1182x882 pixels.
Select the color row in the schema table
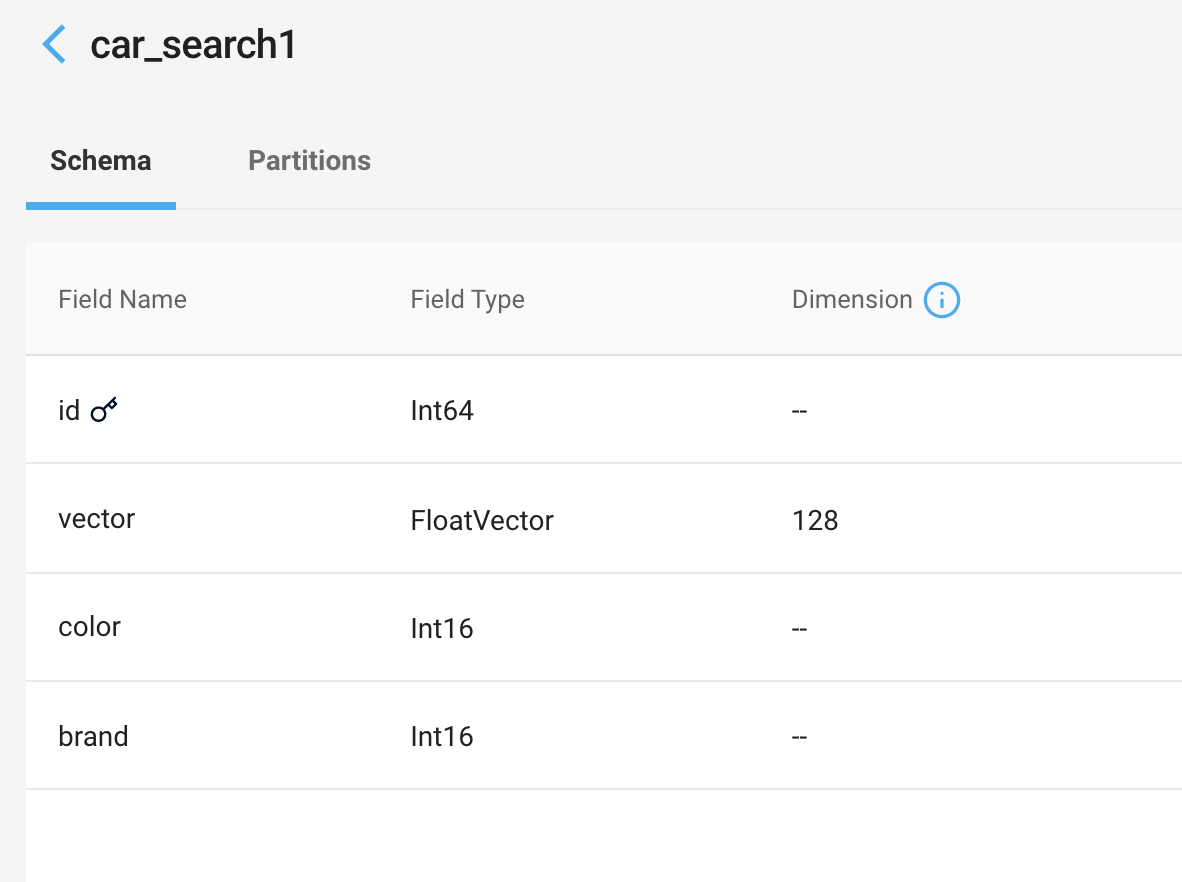89,627
